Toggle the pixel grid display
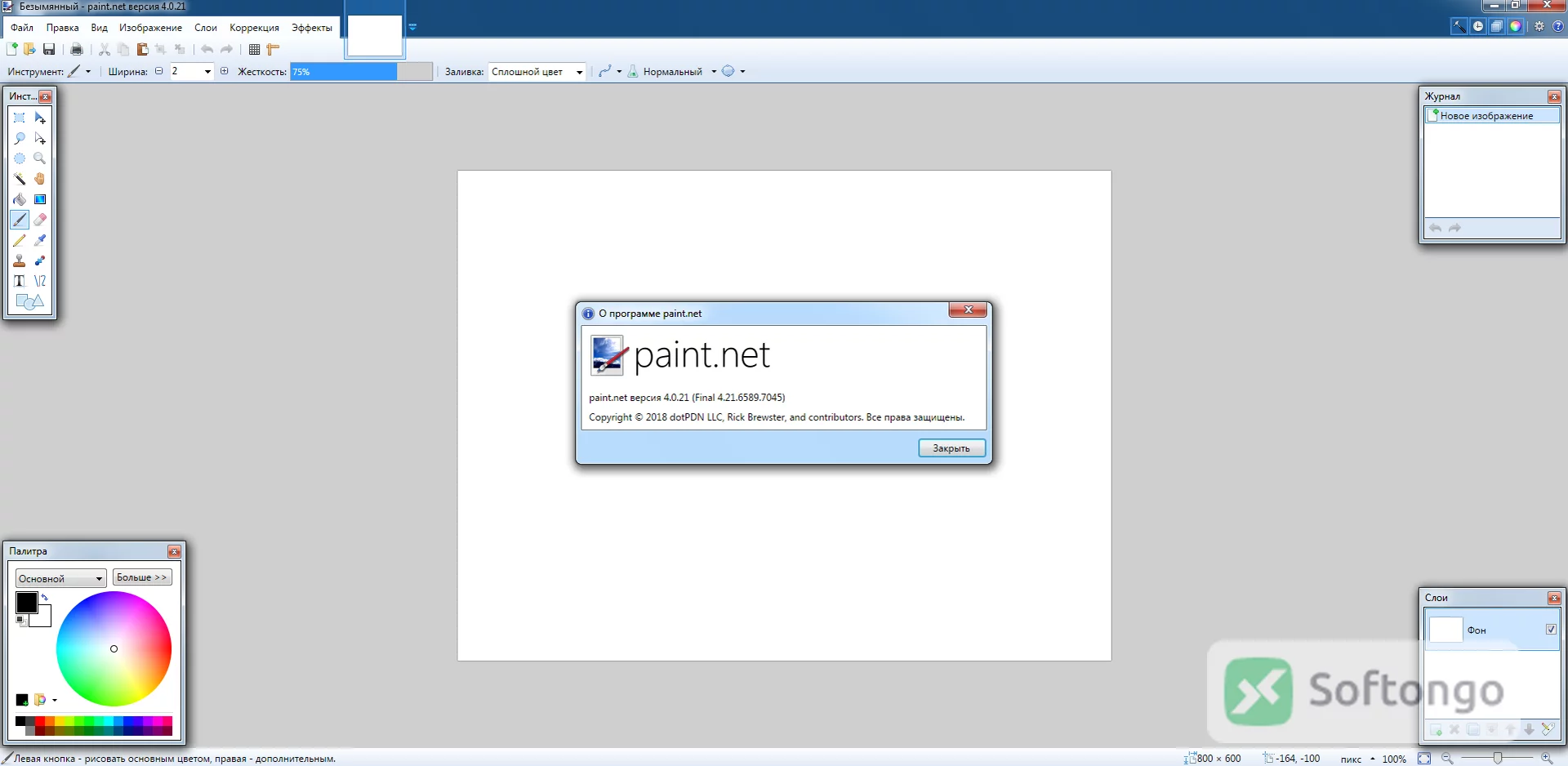 [255, 50]
